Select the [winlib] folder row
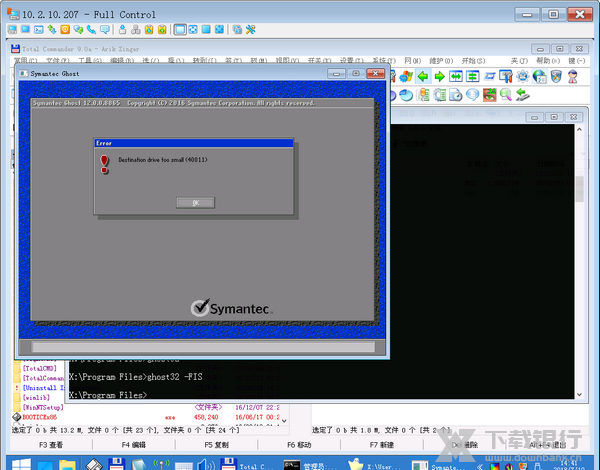This screenshot has height=470, width=600. tap(36, 398)
